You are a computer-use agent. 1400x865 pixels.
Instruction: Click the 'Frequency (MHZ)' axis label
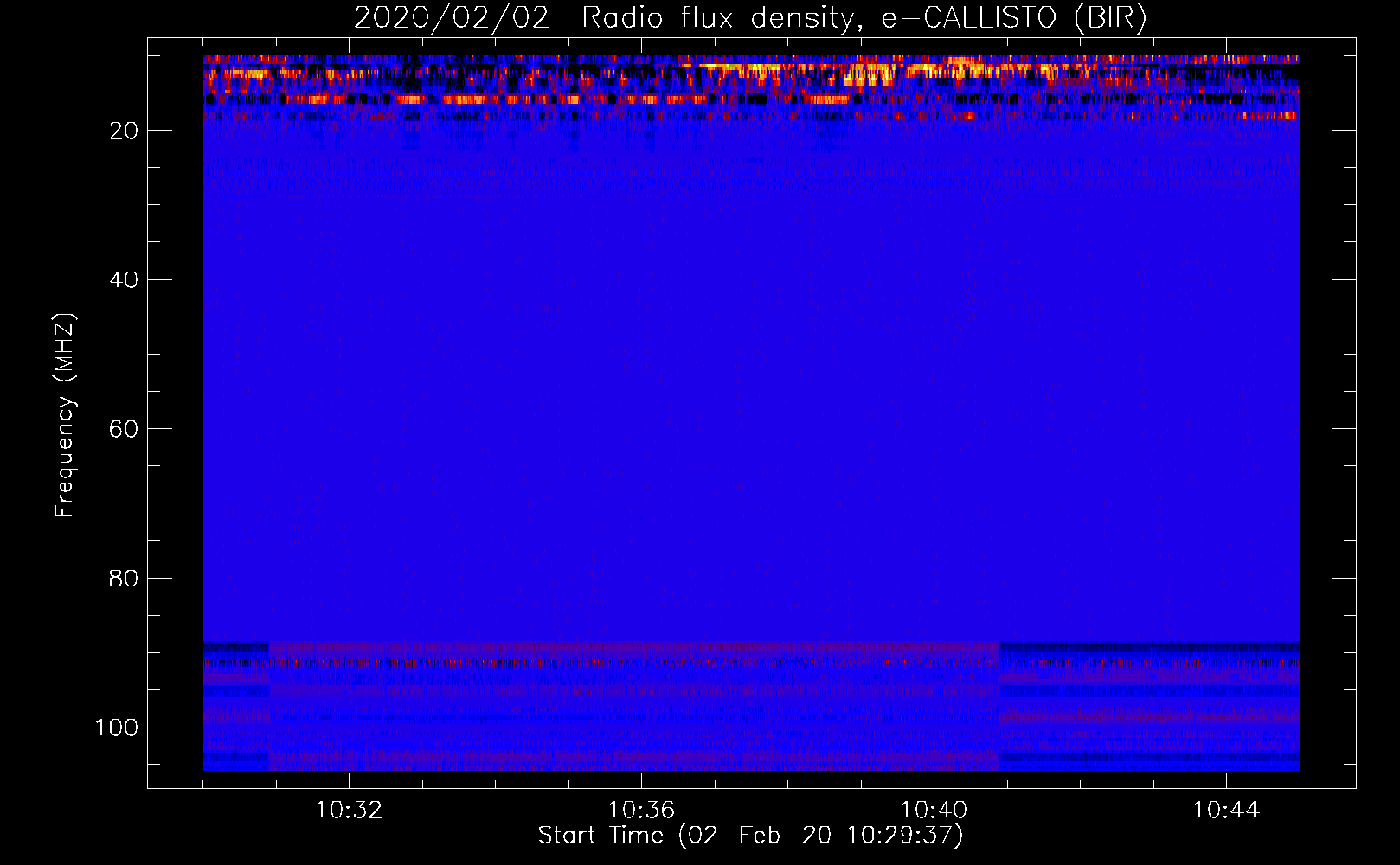65,414
